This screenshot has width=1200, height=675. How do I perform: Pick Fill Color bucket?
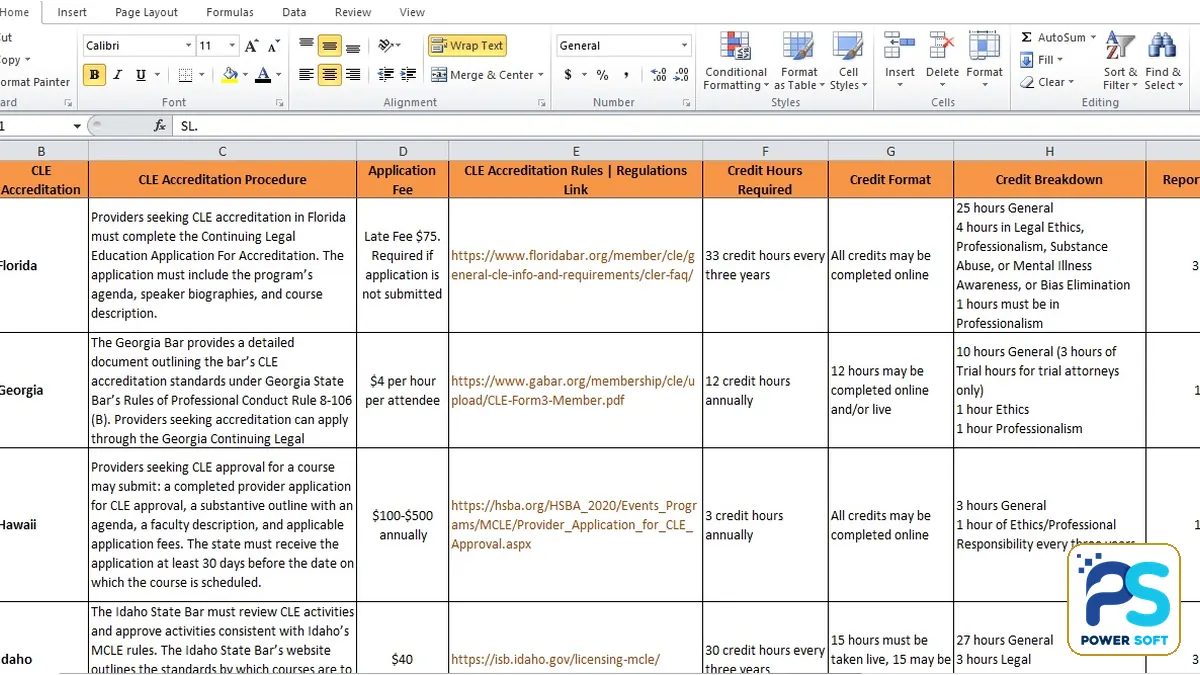(230, 75)
